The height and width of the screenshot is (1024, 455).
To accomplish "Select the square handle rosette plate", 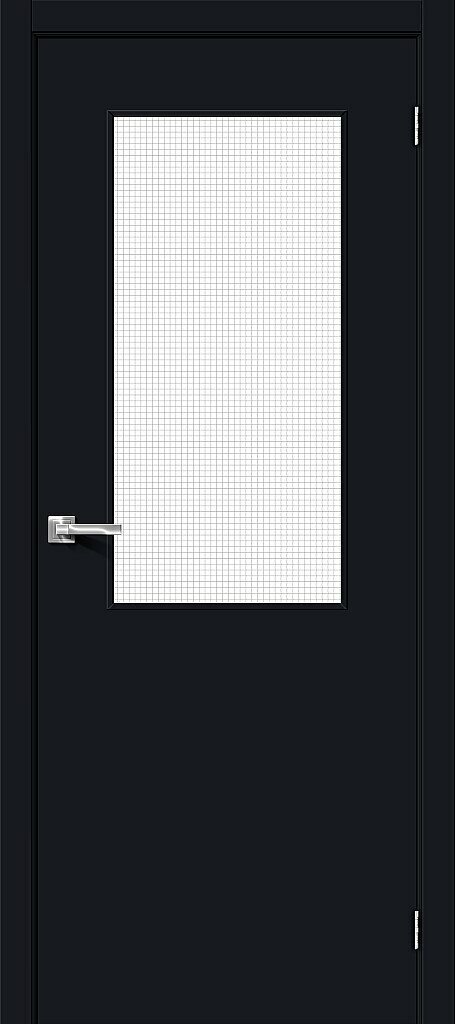I will 61,529.
